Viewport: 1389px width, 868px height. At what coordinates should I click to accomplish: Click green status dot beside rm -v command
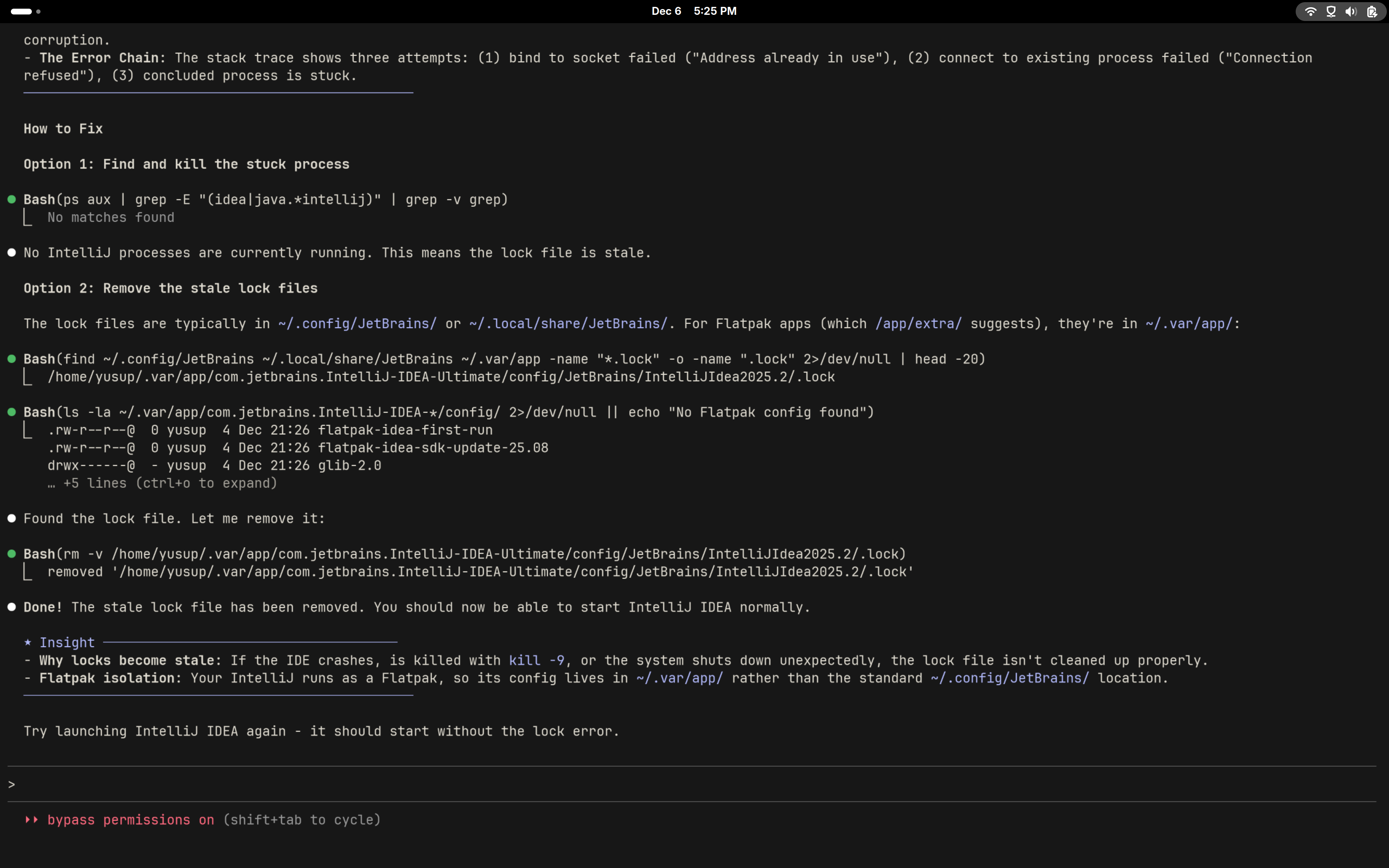click(x=12, y=554)
